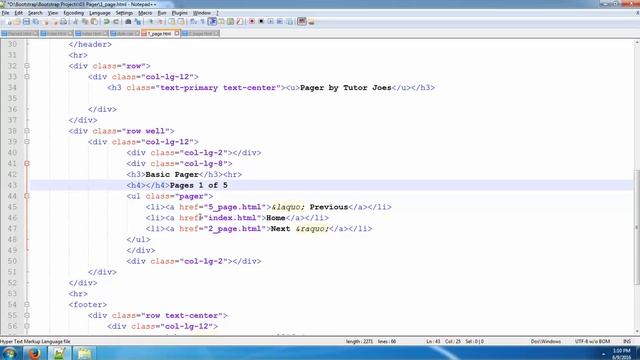
Task: Click the vertical scrollbar thumb
Action: pyautogui.click(x=636, y=227)
